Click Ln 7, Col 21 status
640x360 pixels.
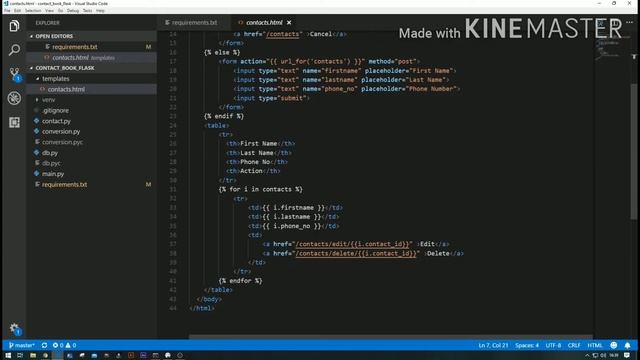[493, 345]
